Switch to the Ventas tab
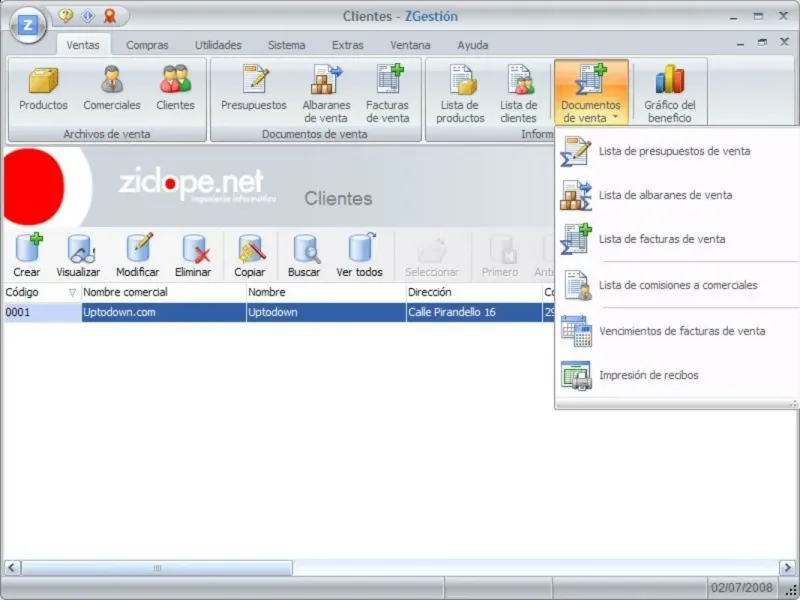 (83, 45)
